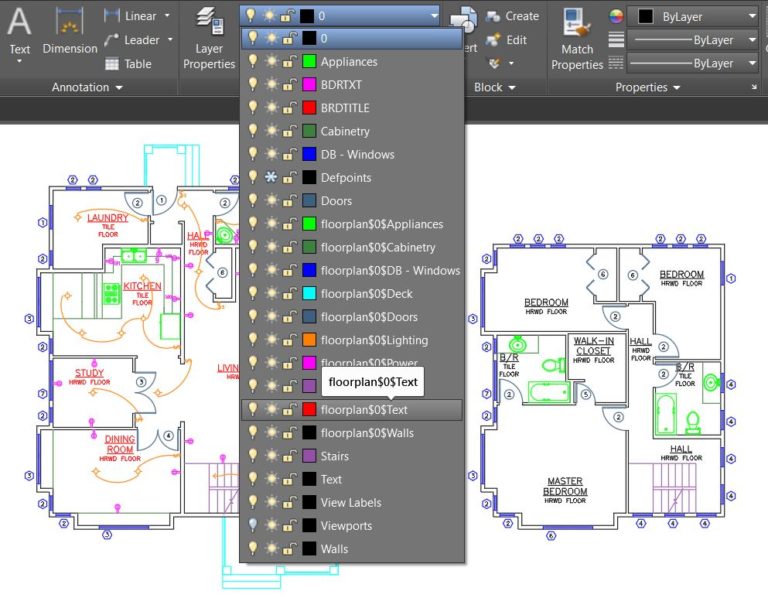Click the BRDTITLE red color swatch

pyautogui.click(x=309, y=109)
